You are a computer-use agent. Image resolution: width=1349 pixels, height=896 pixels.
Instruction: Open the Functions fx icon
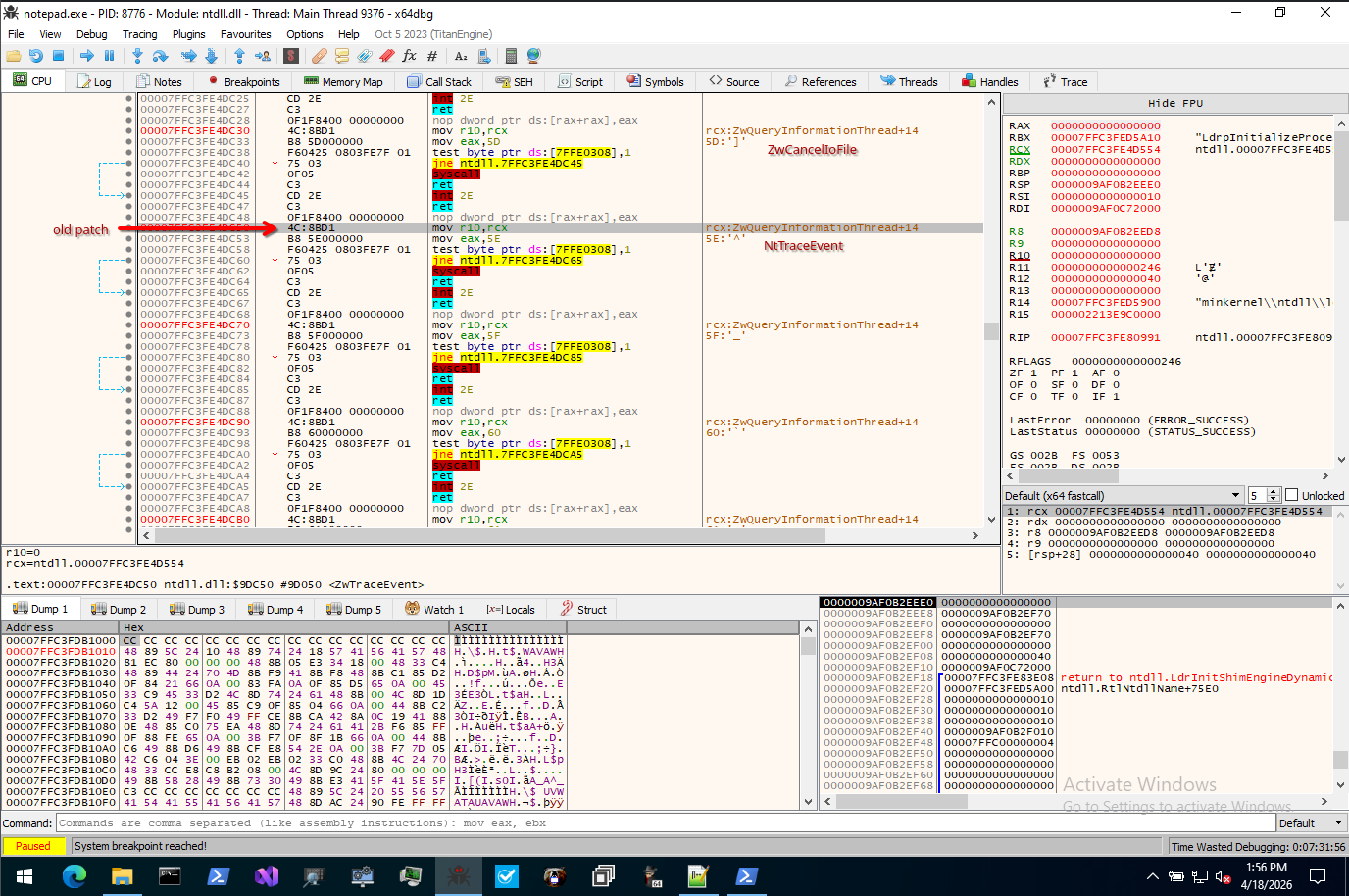pyautogui.click(x=409, y=56)
